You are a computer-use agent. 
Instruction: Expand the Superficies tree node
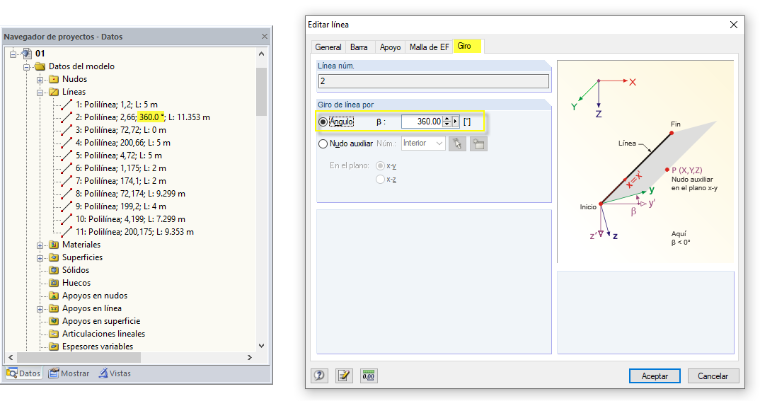point(40,258)
